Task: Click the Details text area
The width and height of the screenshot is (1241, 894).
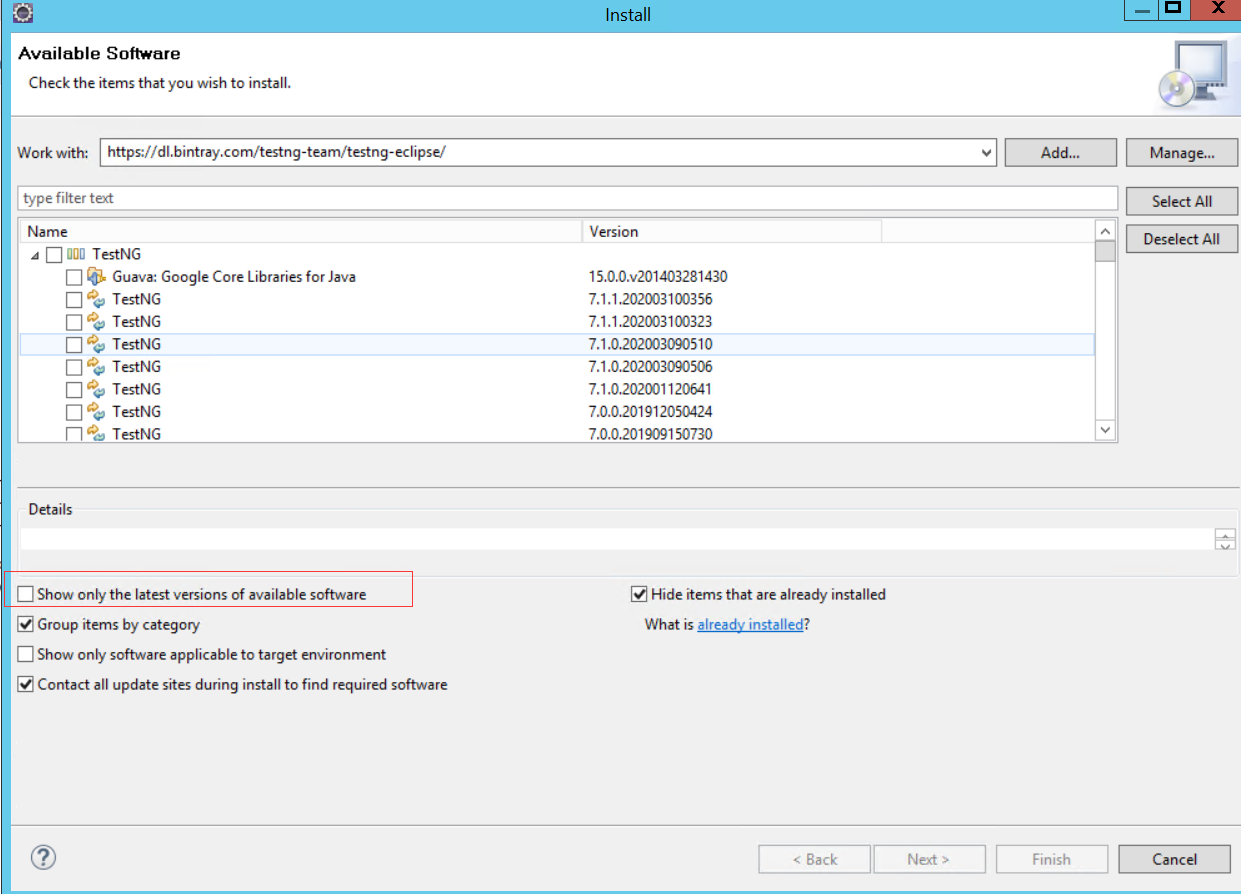Action: [x=616, y=539]
